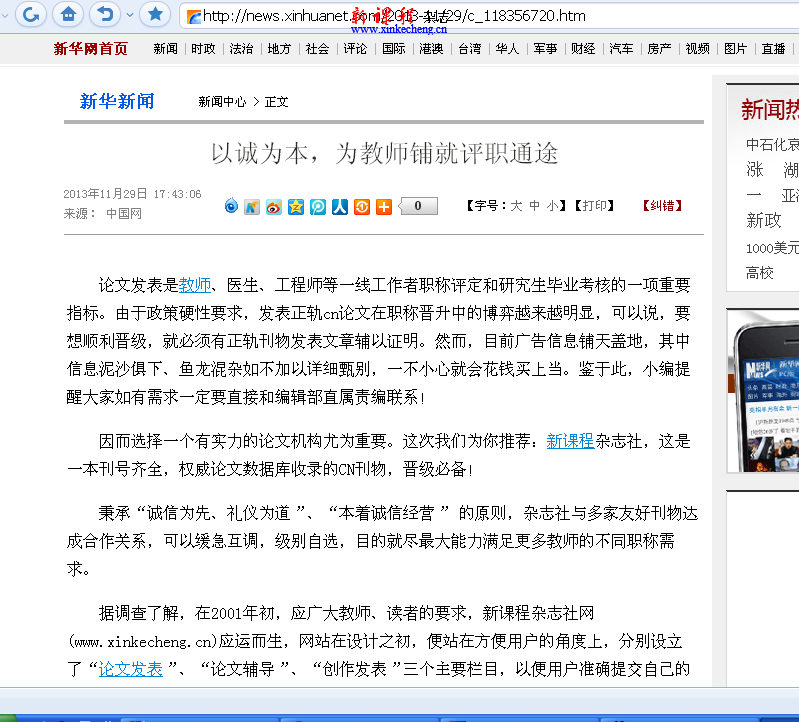Viewport: 799px width, 722px height.
Task: Click the 新闻中心 breadcrumb link
Action: pyautogui.click(x=222, y=102)
